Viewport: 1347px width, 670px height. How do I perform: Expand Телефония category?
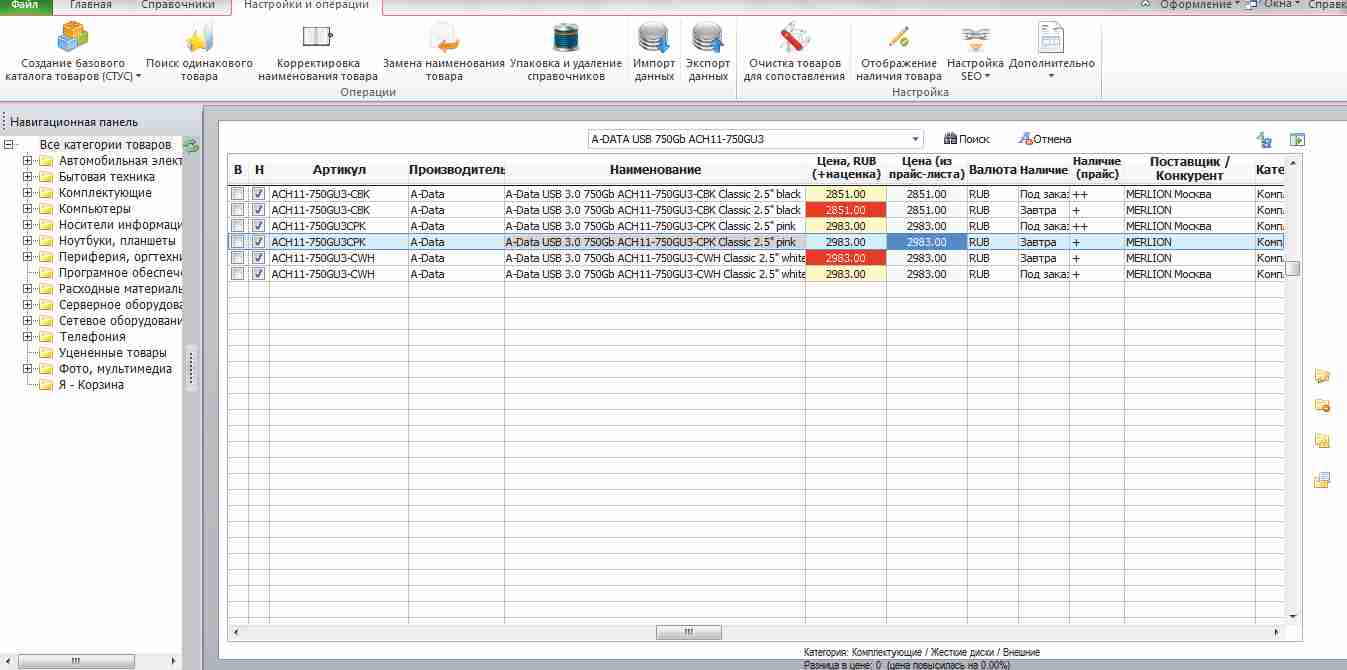pos(28,337)
